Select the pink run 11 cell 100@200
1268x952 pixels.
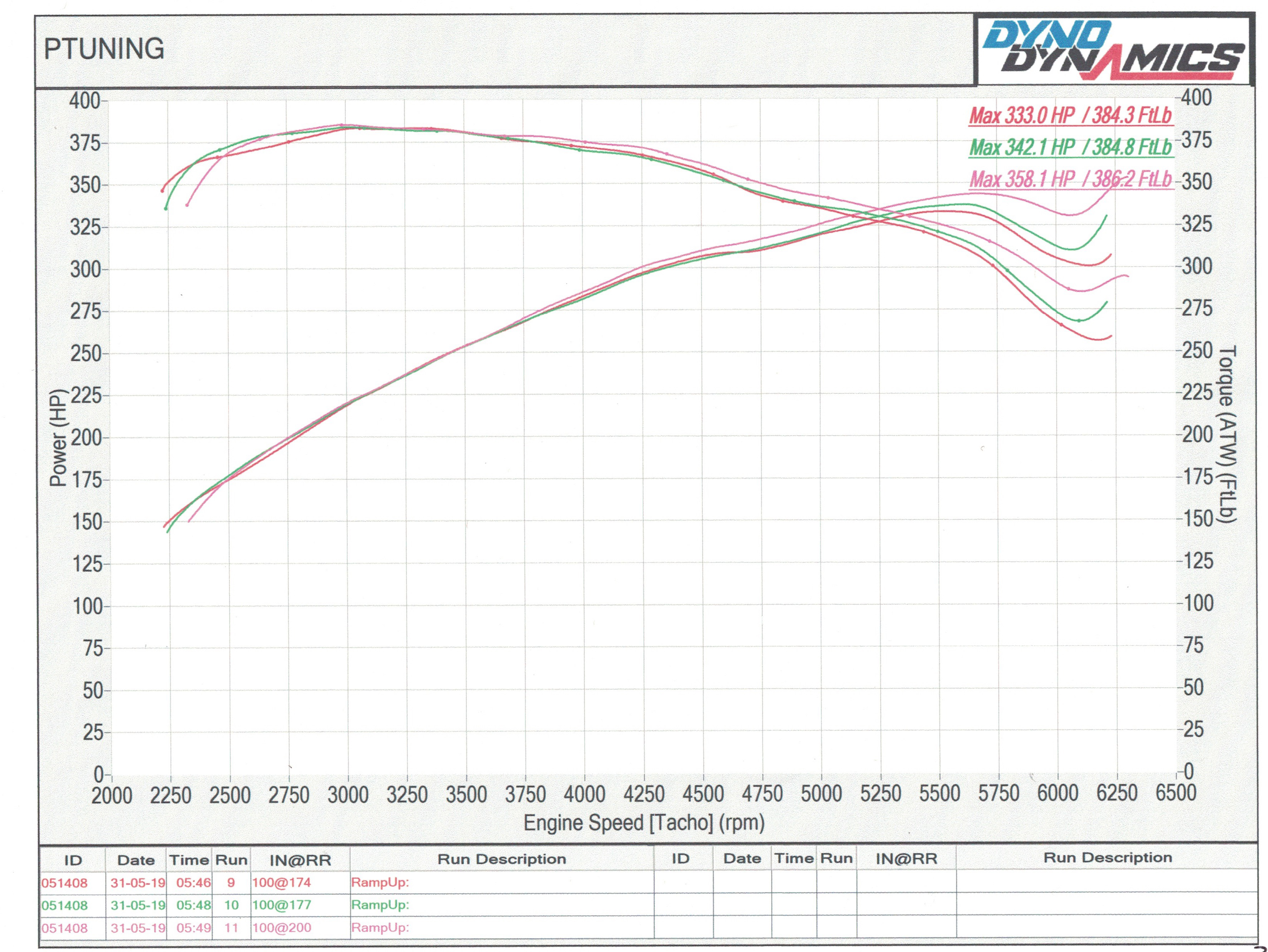(x=282, y=927)
